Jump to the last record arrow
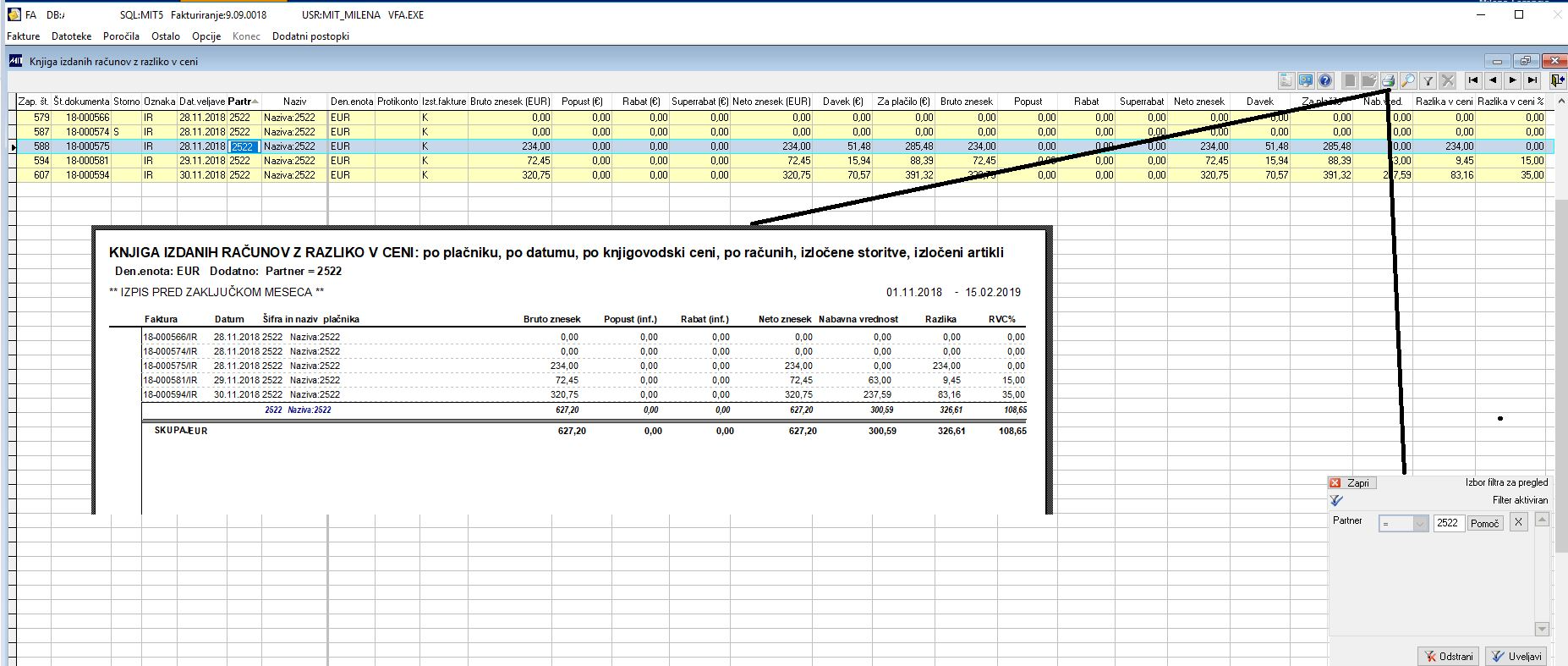Image resolution: width=1568 pixels, height=666 pixels. point(1532,81)
